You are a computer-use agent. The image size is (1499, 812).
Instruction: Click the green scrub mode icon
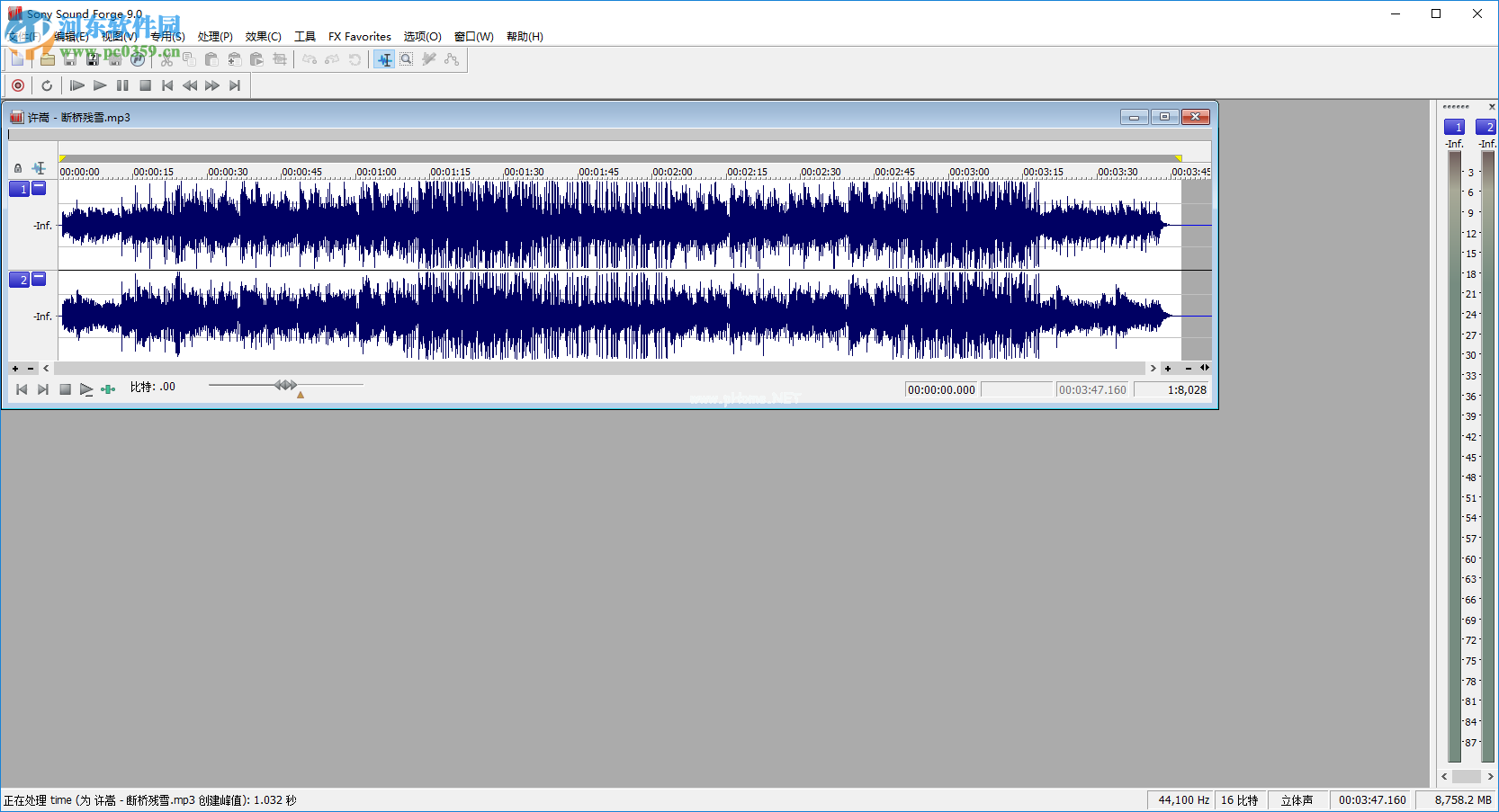(108, 389)
